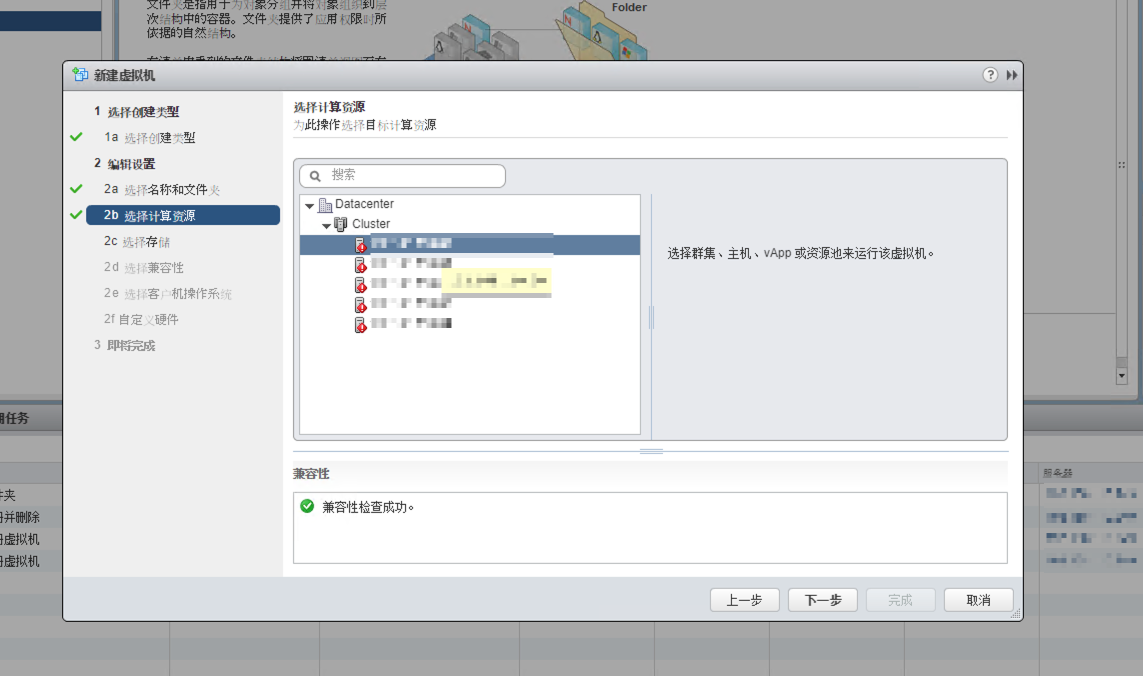This screenshot has height=676, width=1143.
Task: Click the last host's icon in Cluster
Action: click(360, 324)
